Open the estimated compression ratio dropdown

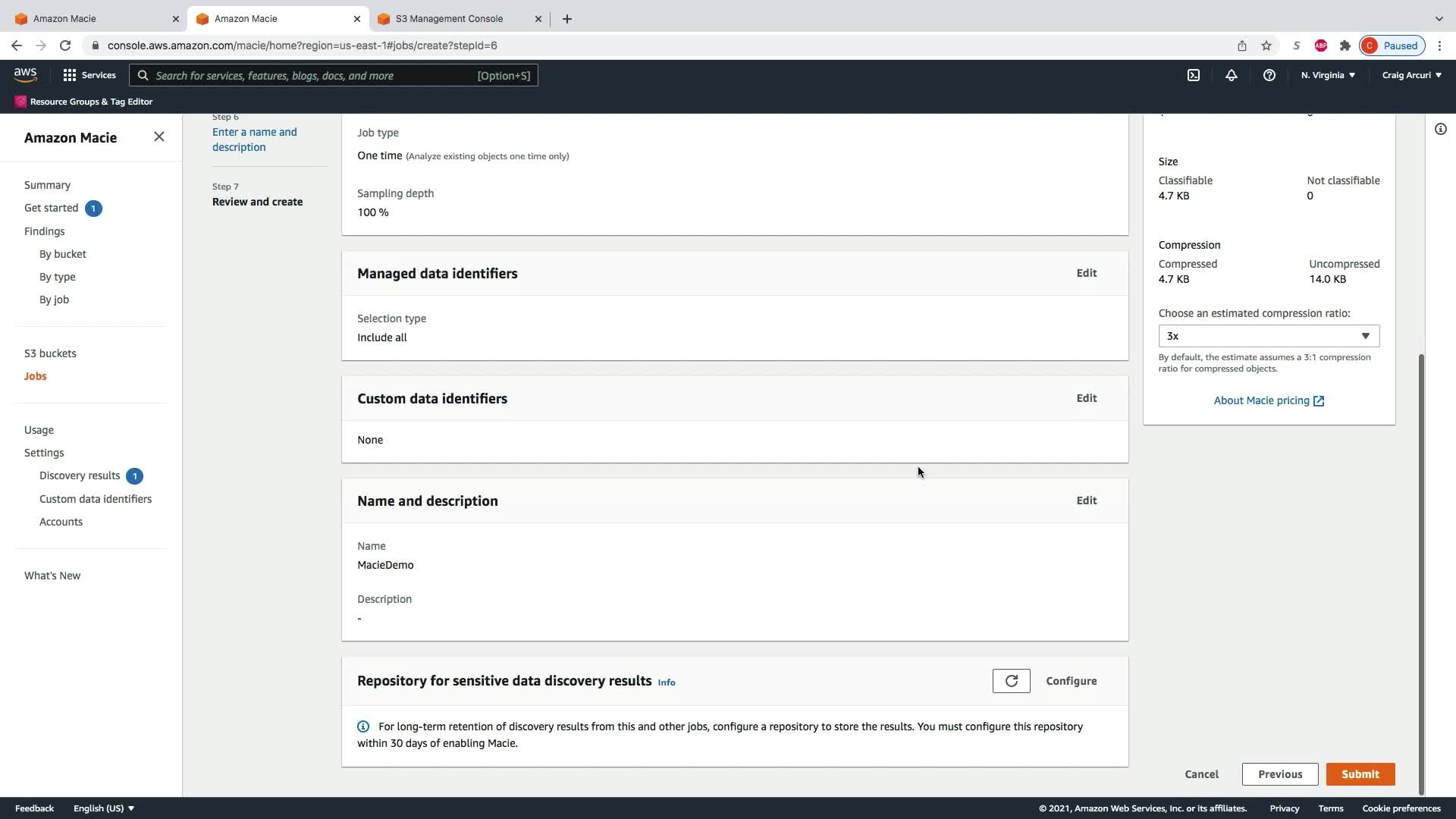(1268, 336)
